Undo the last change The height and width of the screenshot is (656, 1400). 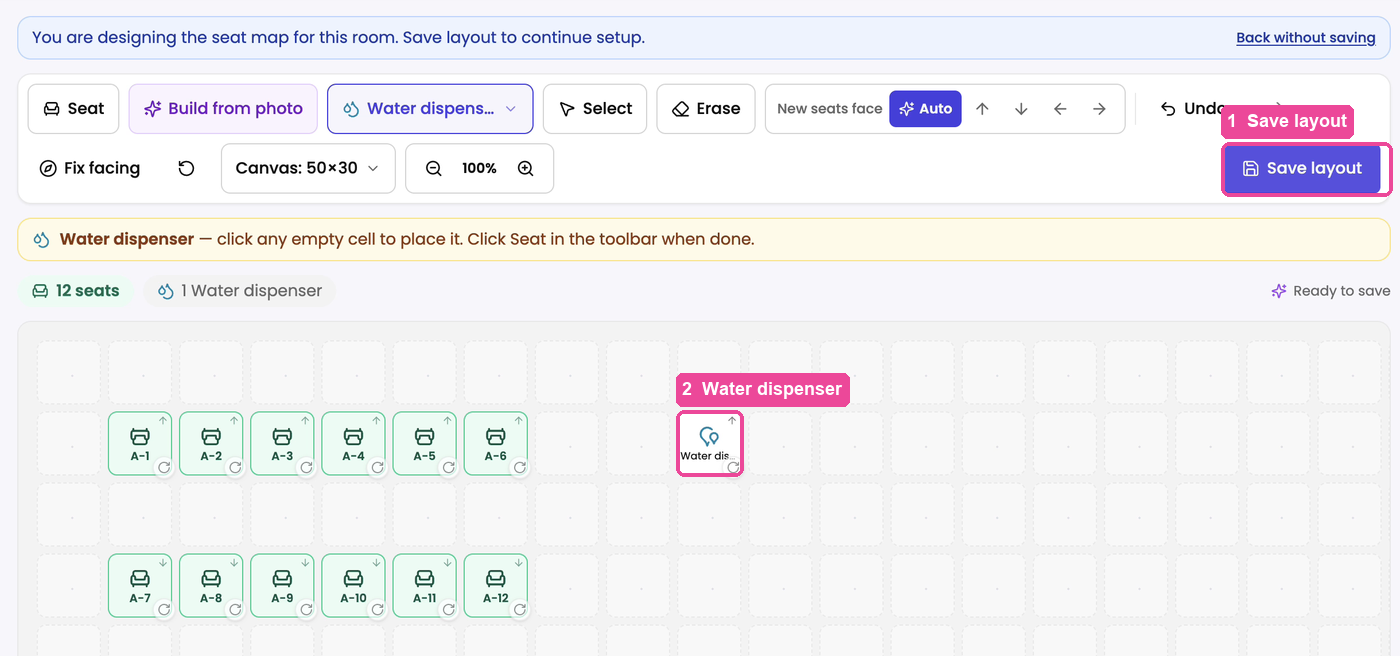tap(1191, 109)
